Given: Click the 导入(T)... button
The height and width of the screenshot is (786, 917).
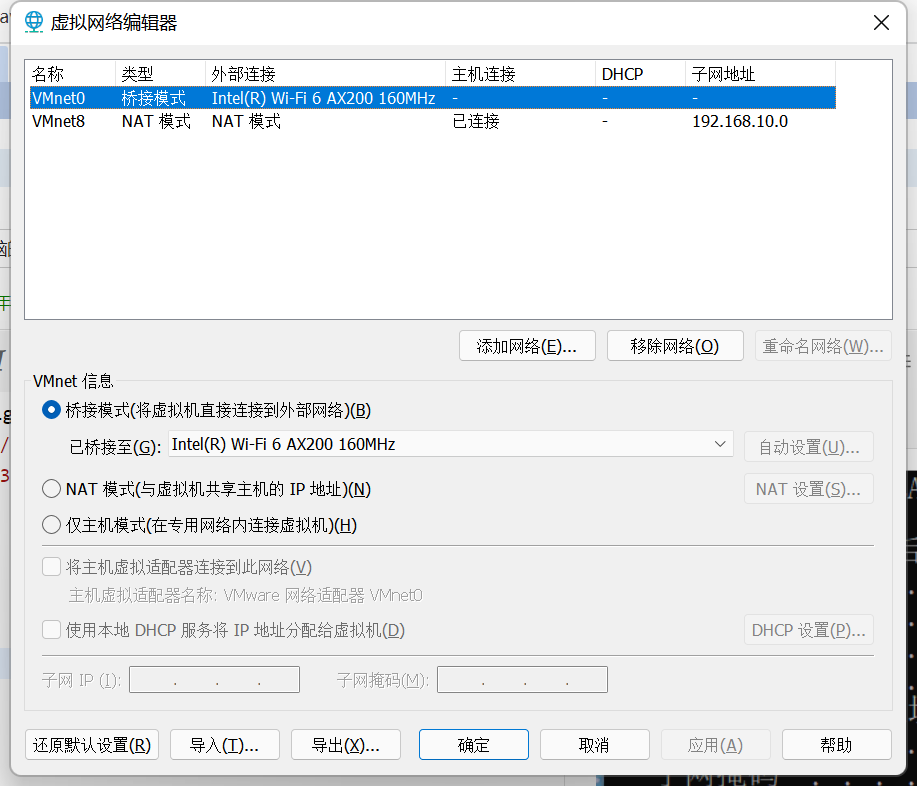Looking at the screenshot, I should point(225,744).
